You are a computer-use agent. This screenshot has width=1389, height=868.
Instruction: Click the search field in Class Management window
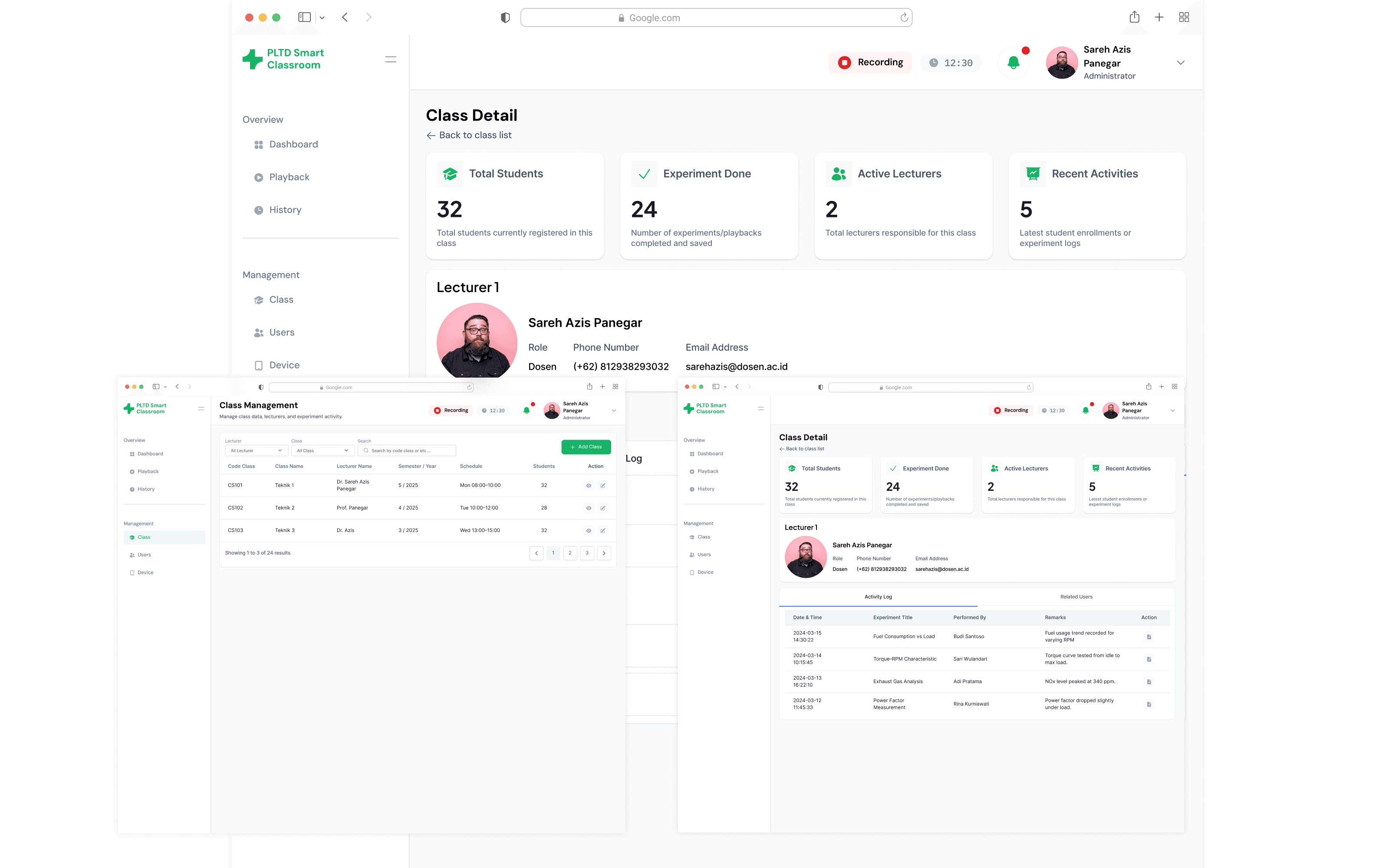coord(407,450)
